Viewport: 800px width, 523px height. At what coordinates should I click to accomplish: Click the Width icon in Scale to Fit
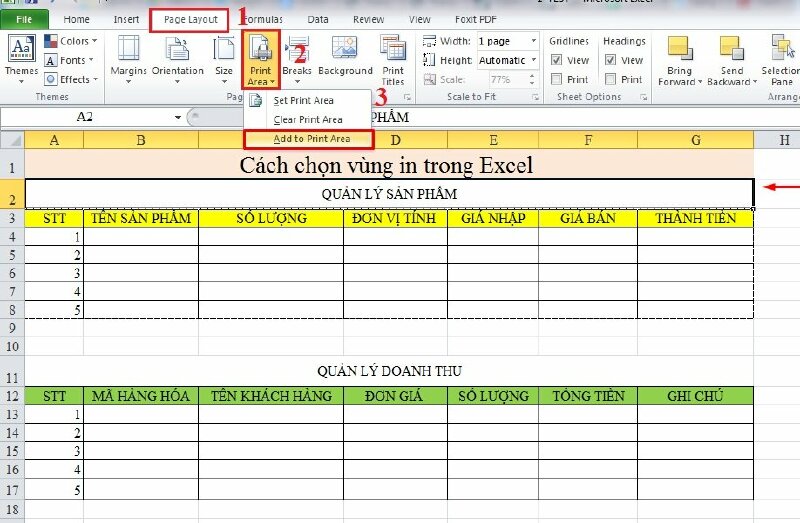(x=430, y=41)
